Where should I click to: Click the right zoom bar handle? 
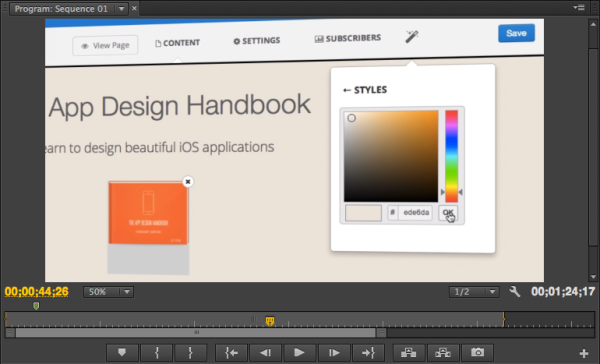tap(381, 333)
